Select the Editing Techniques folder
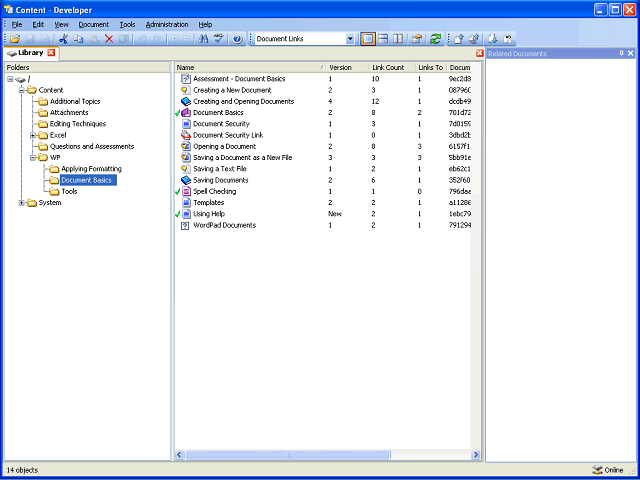This screenshot has width=640, height=480. click(78, 124)
